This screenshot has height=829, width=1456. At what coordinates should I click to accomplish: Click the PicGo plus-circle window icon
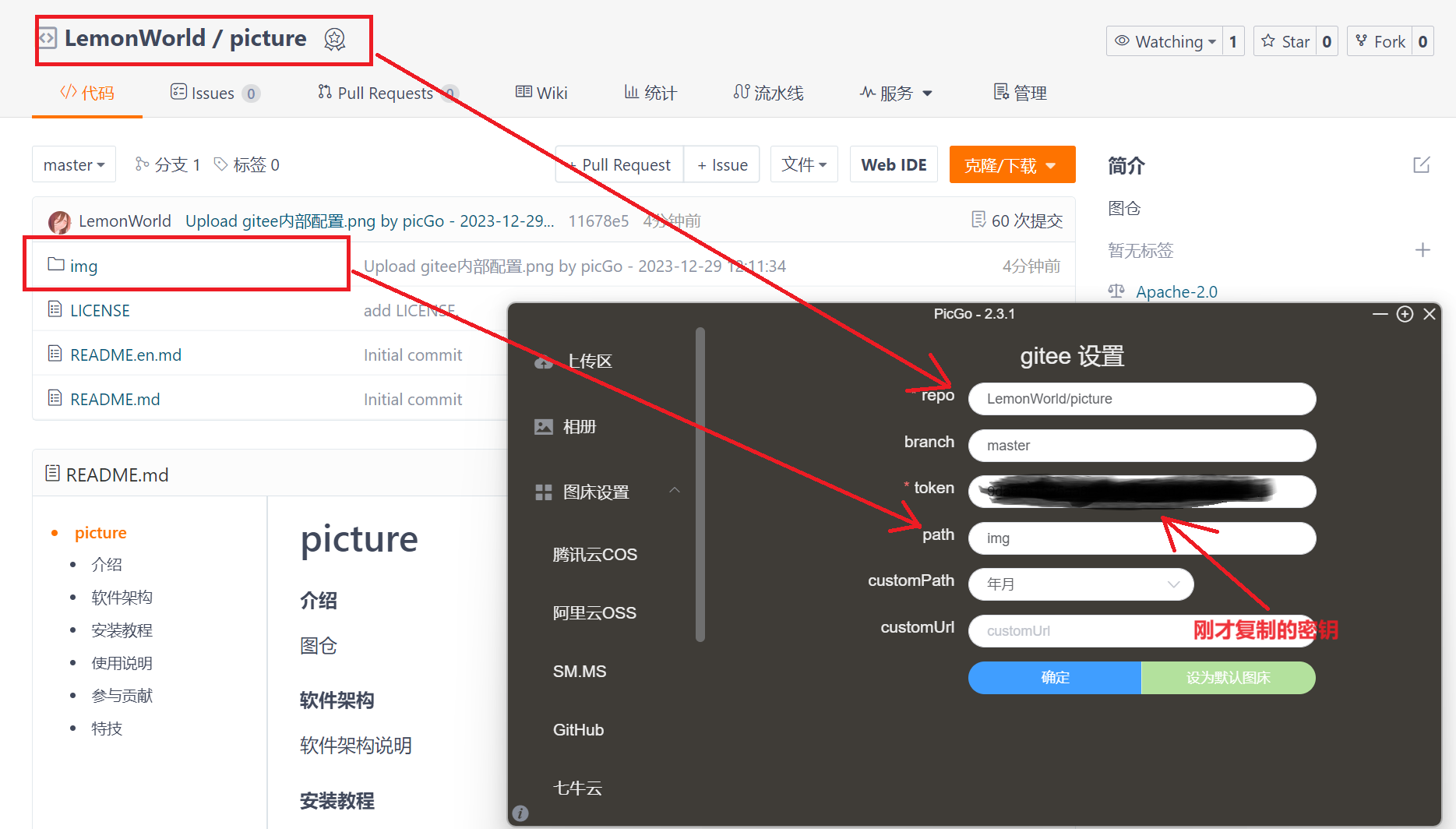coord(1405,314)
